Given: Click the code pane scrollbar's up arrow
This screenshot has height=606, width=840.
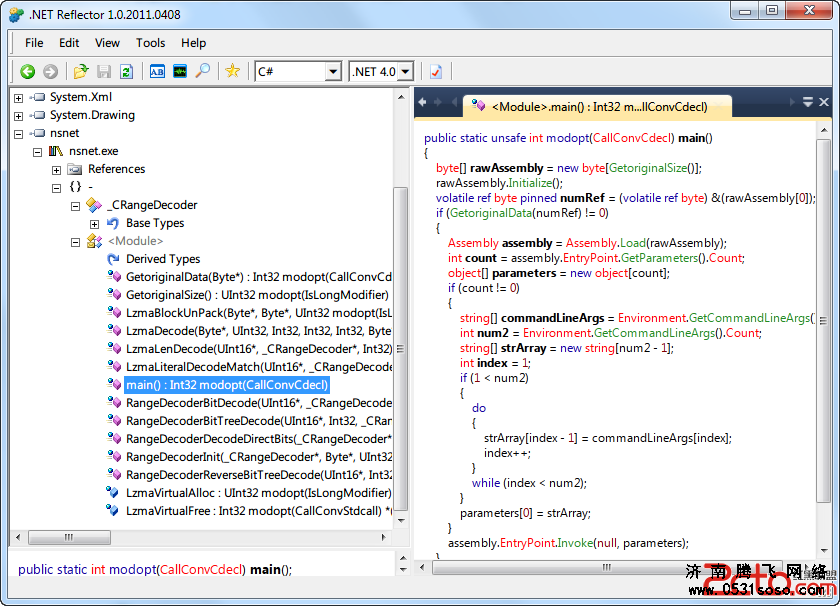Looking at the screenshot, I should point(823,130).
